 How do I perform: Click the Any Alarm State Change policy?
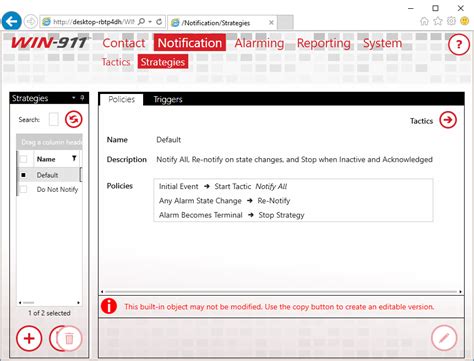click(x=224, y=201)
